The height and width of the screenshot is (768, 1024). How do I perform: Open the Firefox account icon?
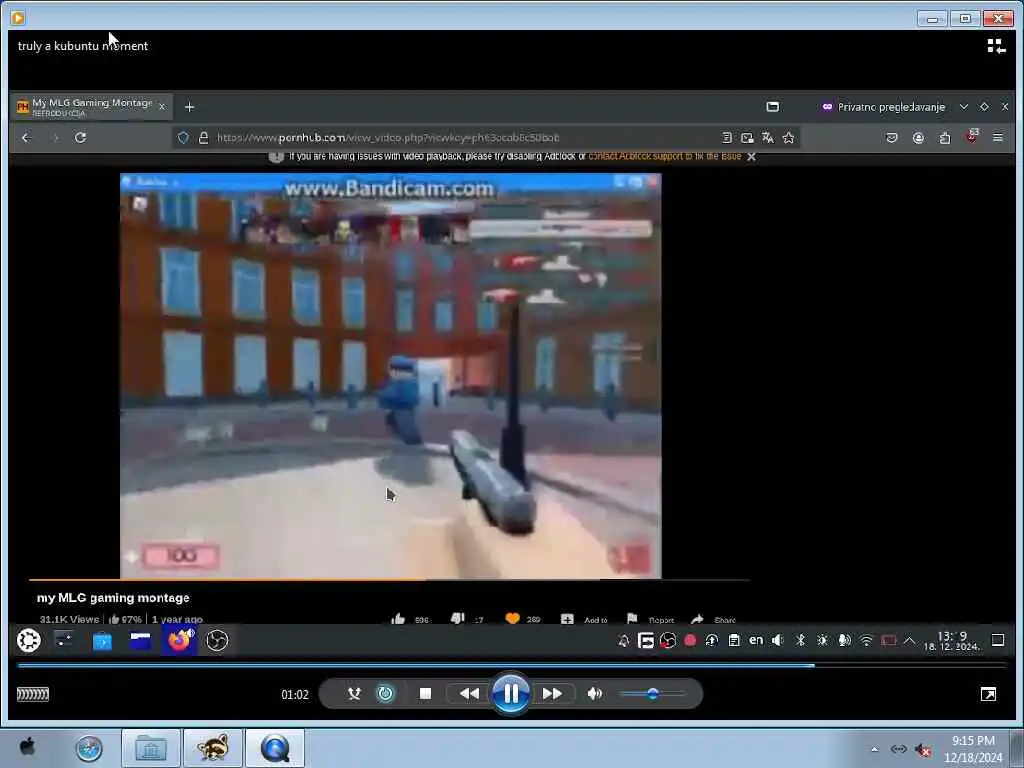pyautogui.click(x=918, y=138)
